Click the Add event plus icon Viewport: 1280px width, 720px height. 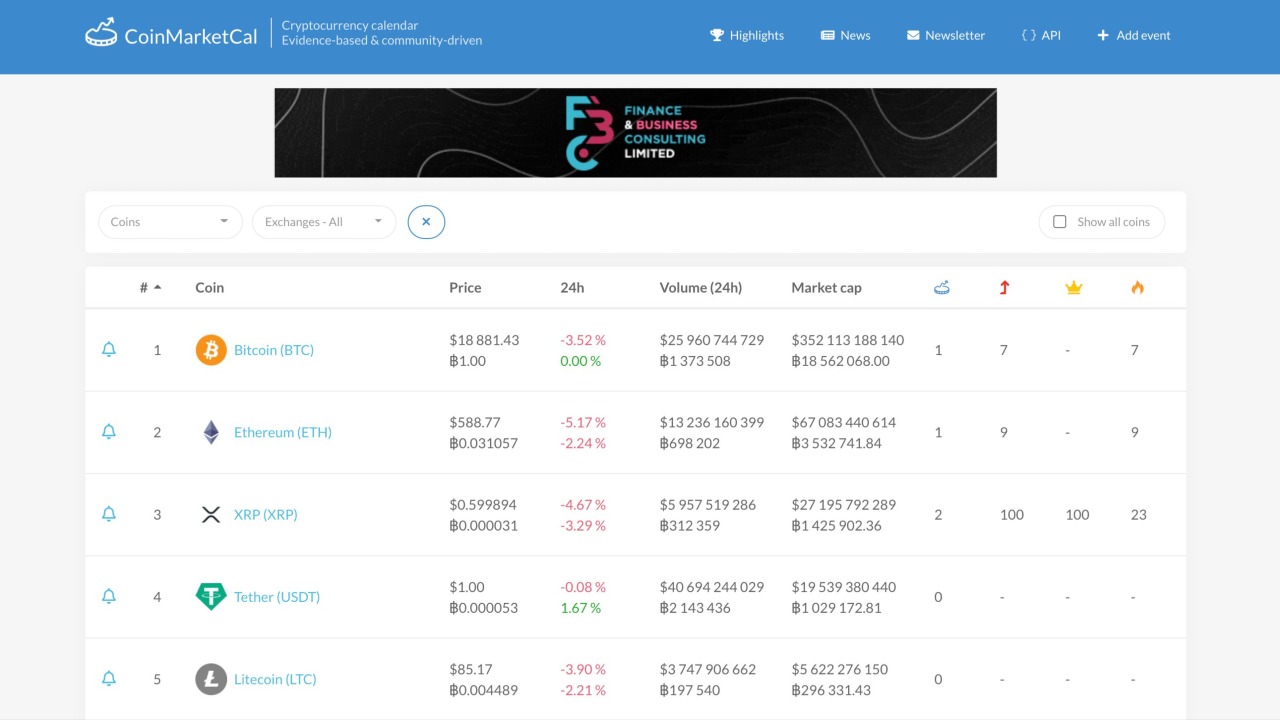click(x=1103, y=35)
